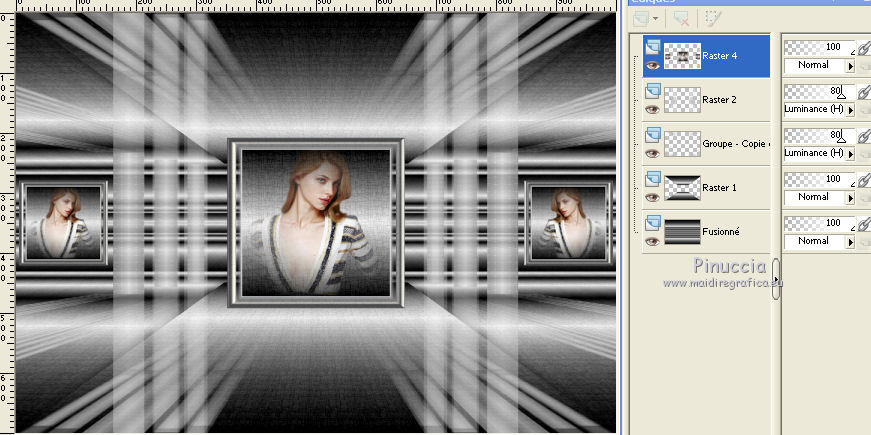Image resolution: width=871 pixels, height=435 pixels.
Task: Click the Fusionné layer thumbnail
Action: (682, 232)
